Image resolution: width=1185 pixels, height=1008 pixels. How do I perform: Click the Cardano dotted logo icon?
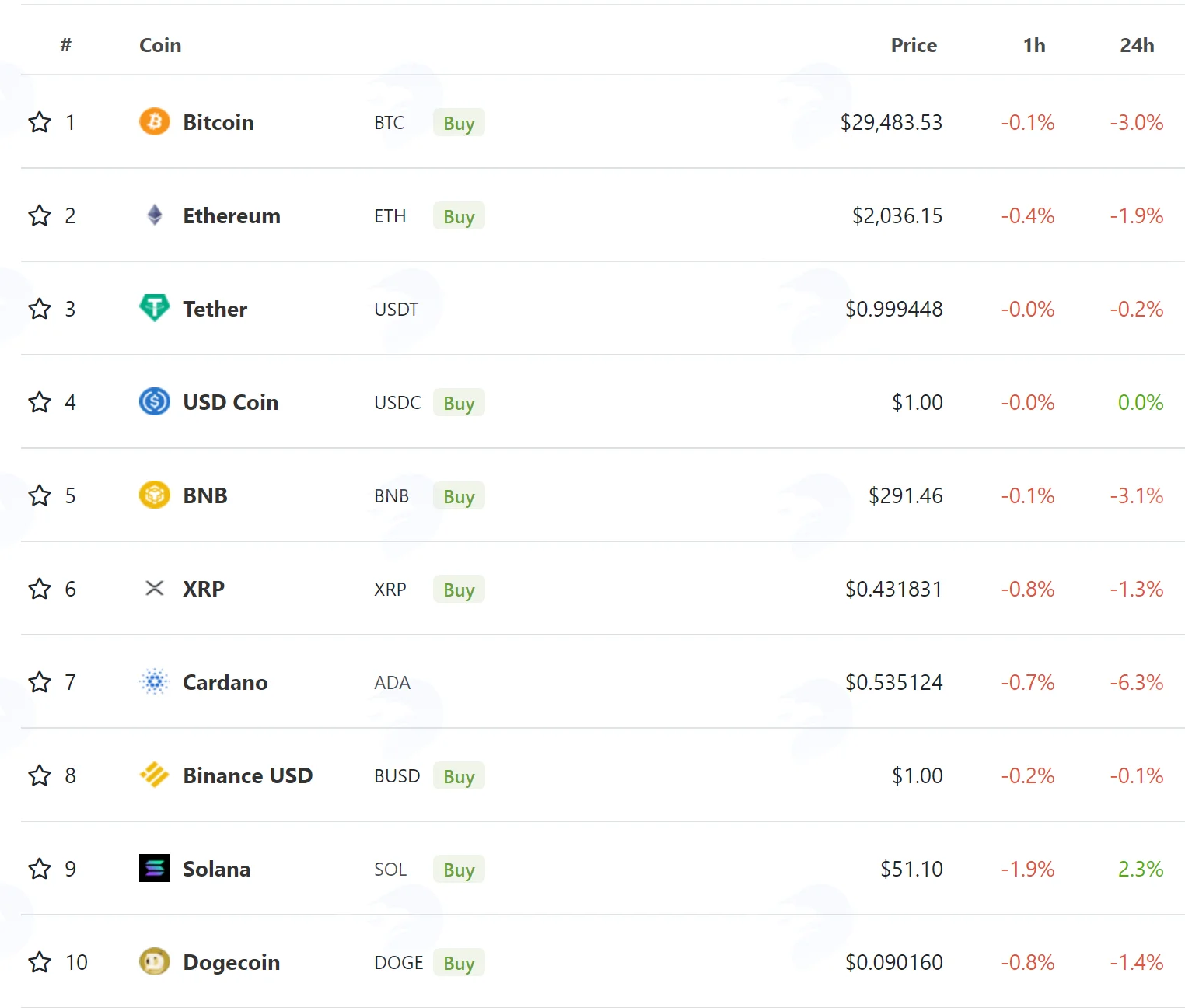[x=155, y=681]
